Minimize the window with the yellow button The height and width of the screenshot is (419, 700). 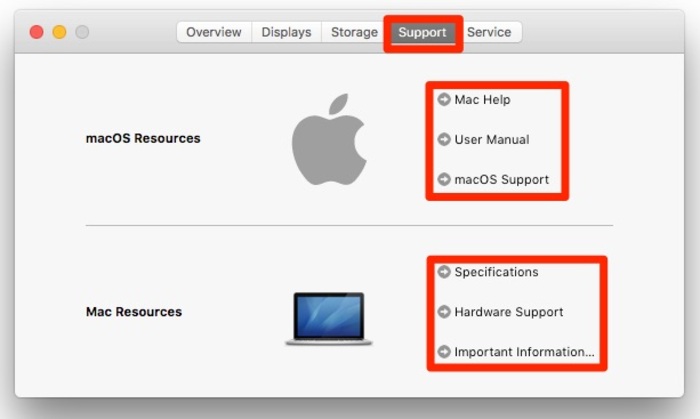pos(59,32)
